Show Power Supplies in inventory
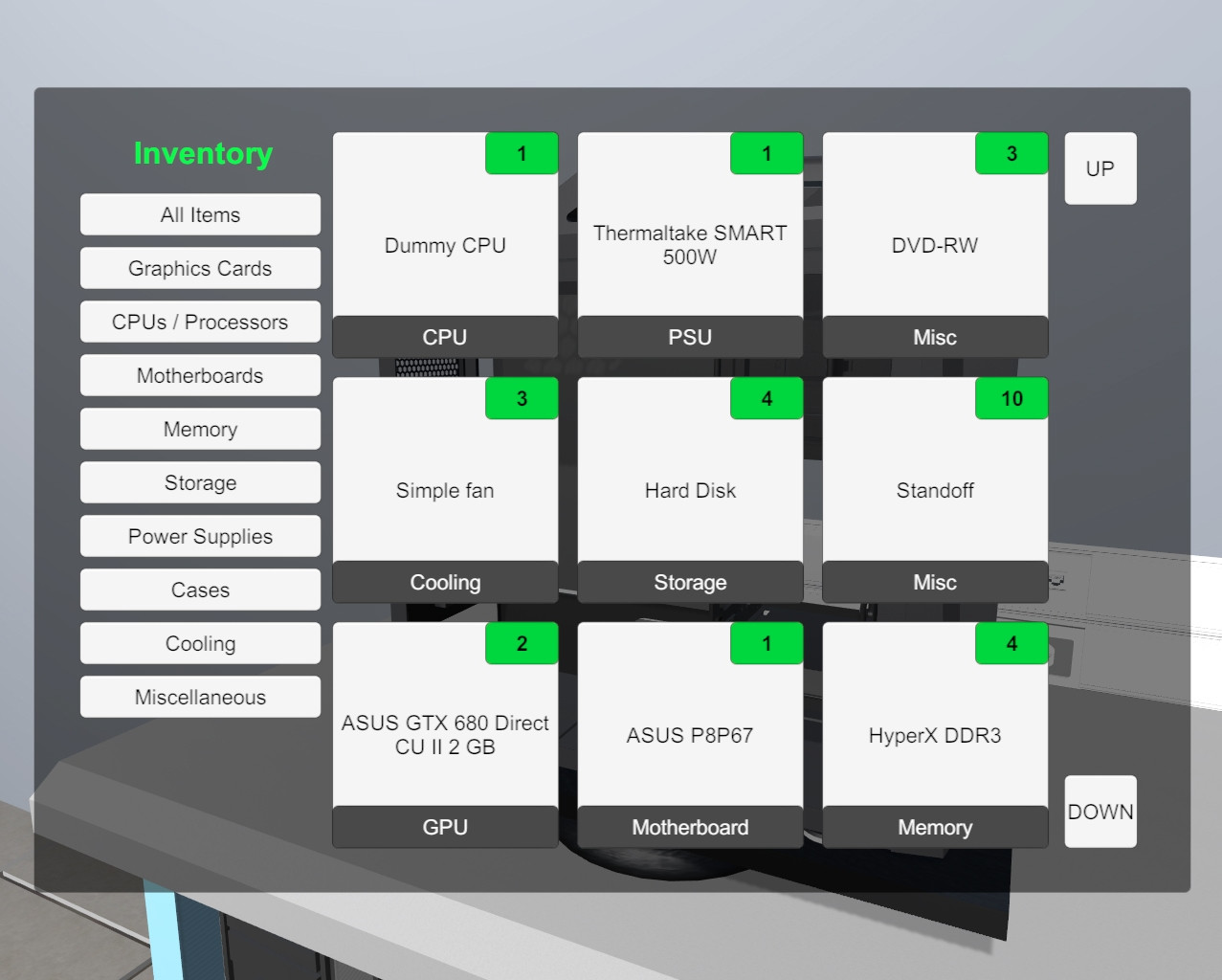This screenshot has height=980, width=1222. (x=200, y=537)
